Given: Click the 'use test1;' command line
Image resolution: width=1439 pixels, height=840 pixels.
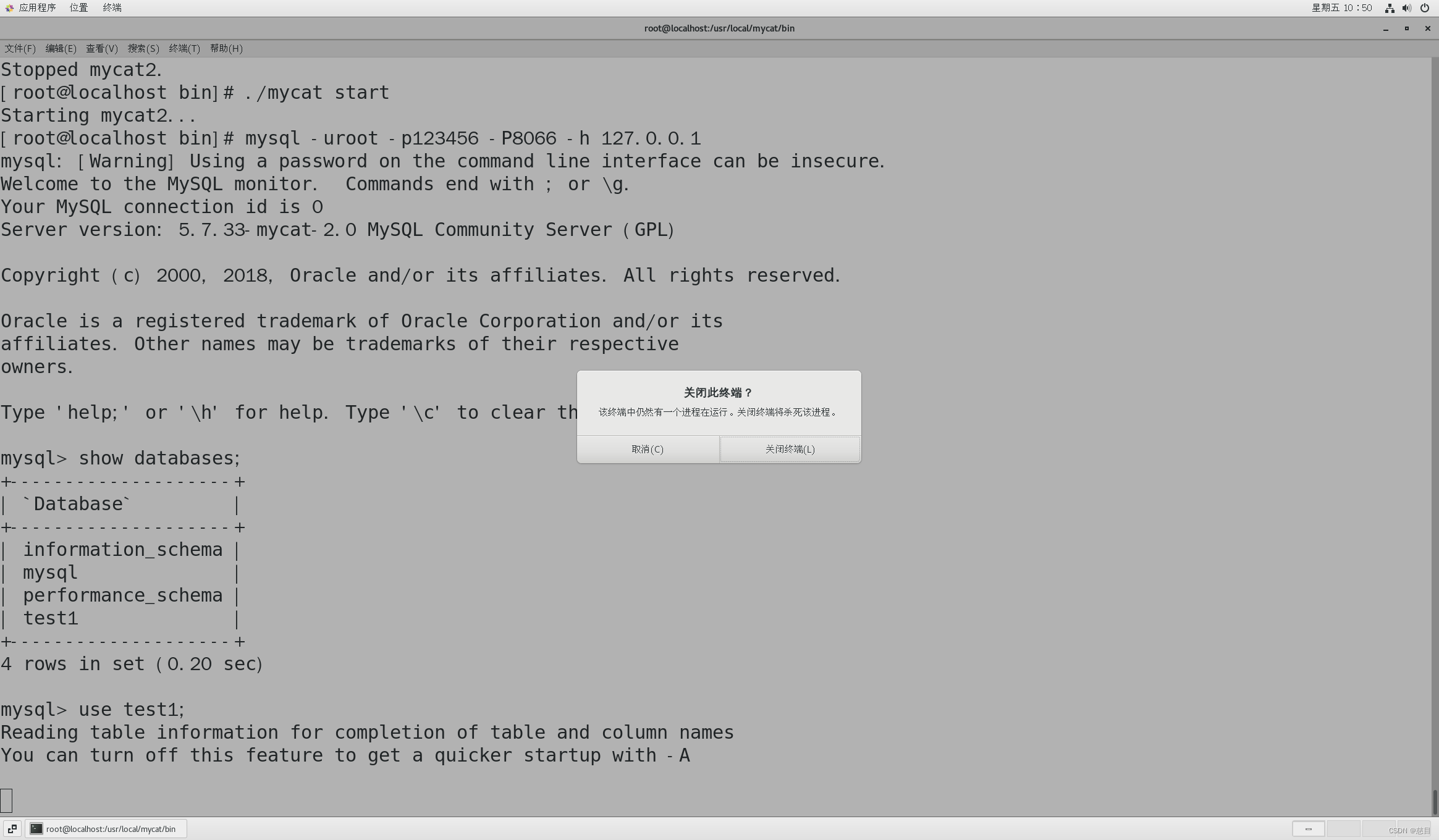Looking at the screenshot, I should click(x=93, y=710).
